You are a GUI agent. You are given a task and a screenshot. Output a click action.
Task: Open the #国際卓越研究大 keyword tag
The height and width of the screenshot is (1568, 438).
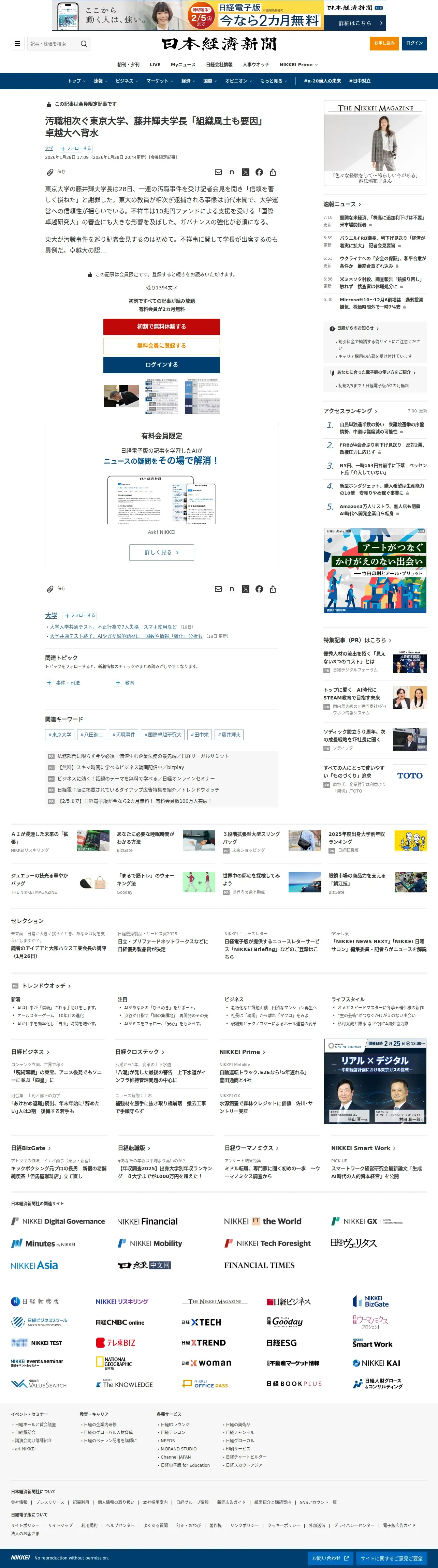point(163,735)
